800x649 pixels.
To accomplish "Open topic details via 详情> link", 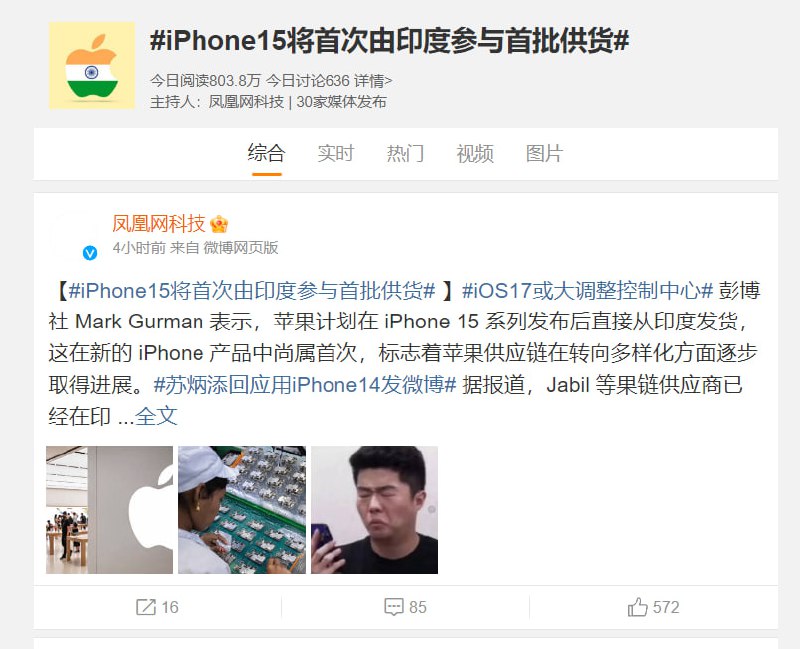I will coord(373,81).
